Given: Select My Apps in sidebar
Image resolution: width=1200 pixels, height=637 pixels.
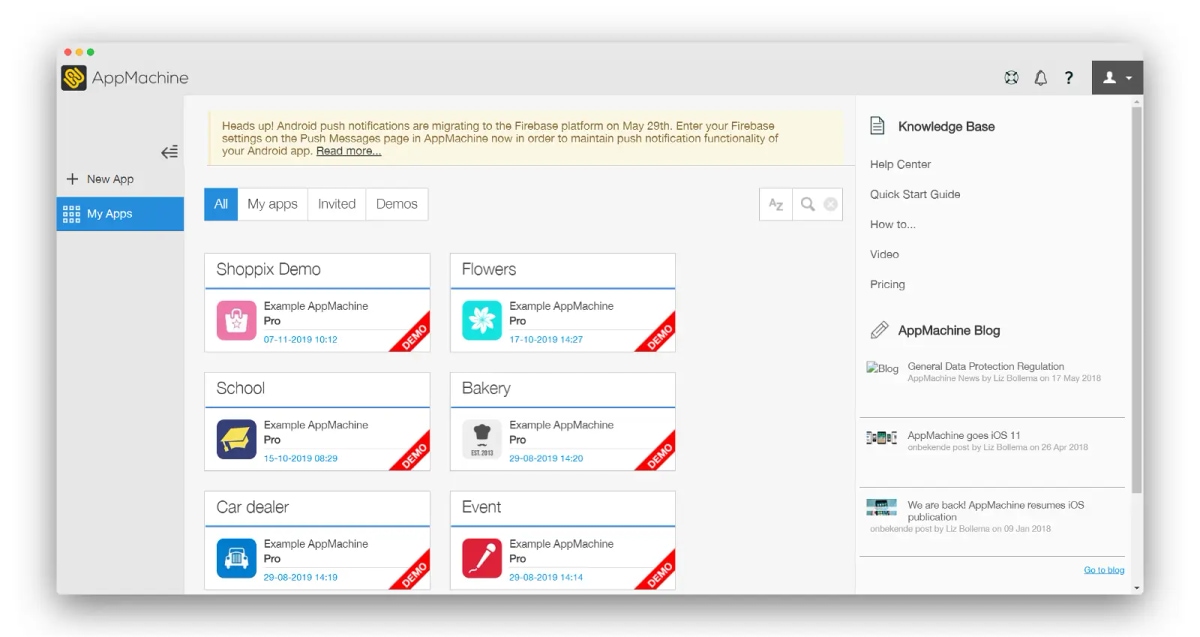Looking at the screenshot, I should point(120,214).
